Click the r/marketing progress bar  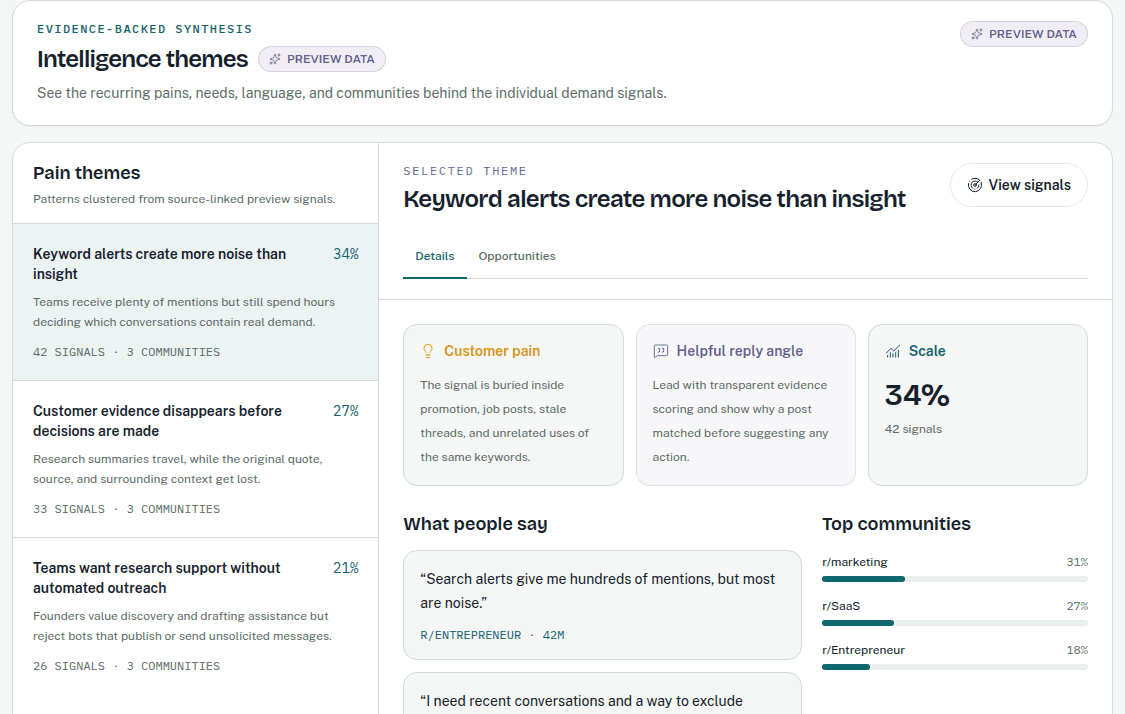coord(955,578)
